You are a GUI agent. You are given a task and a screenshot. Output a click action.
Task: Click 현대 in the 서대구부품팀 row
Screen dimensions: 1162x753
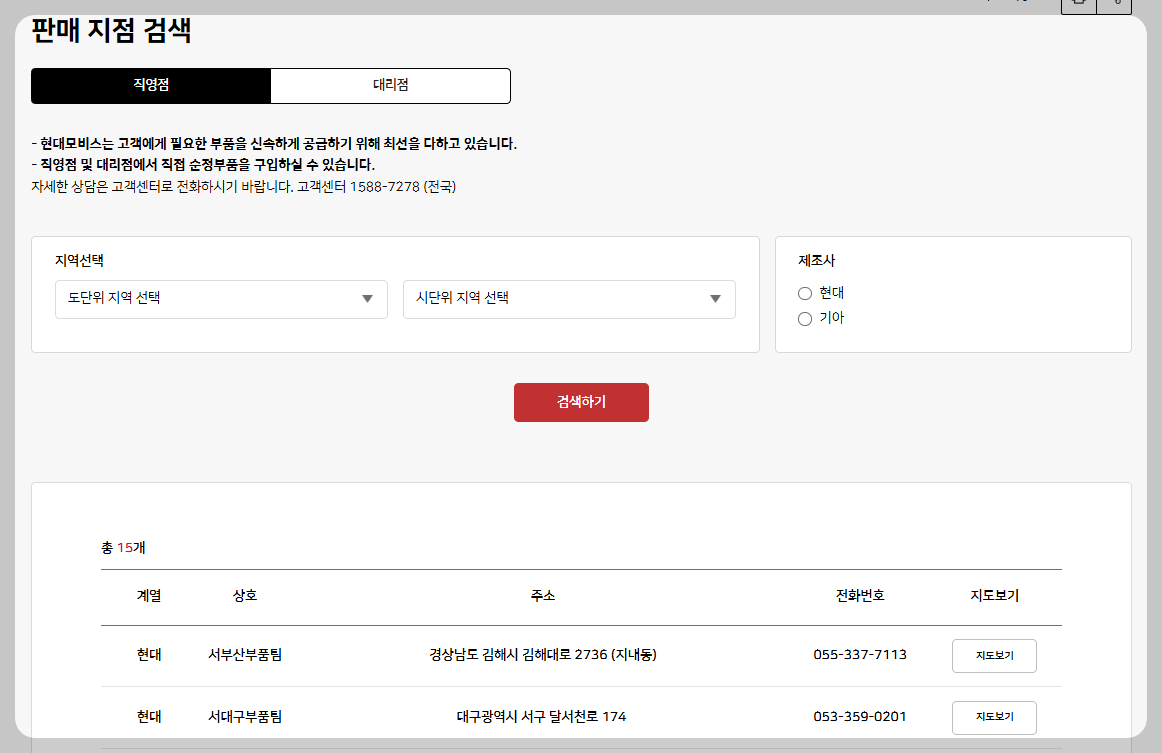[x=149, y=717]
